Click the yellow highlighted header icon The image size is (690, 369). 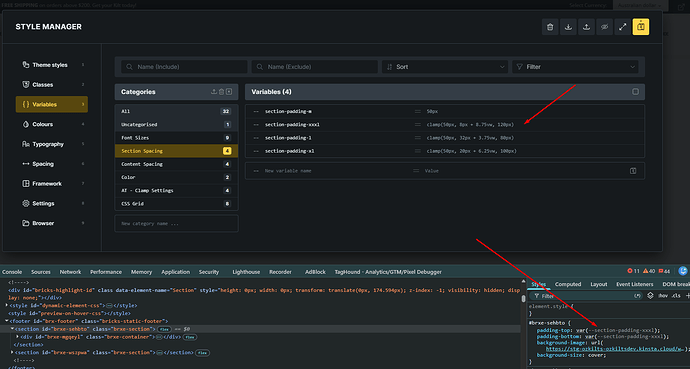coord(641,27)
